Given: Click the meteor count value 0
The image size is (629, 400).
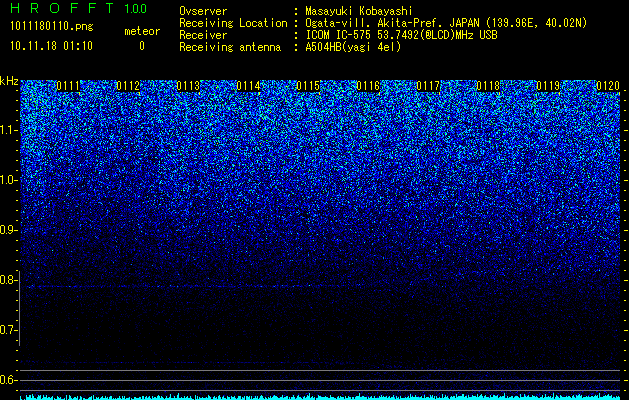Looking at the screenshot, I should [142, 46].
